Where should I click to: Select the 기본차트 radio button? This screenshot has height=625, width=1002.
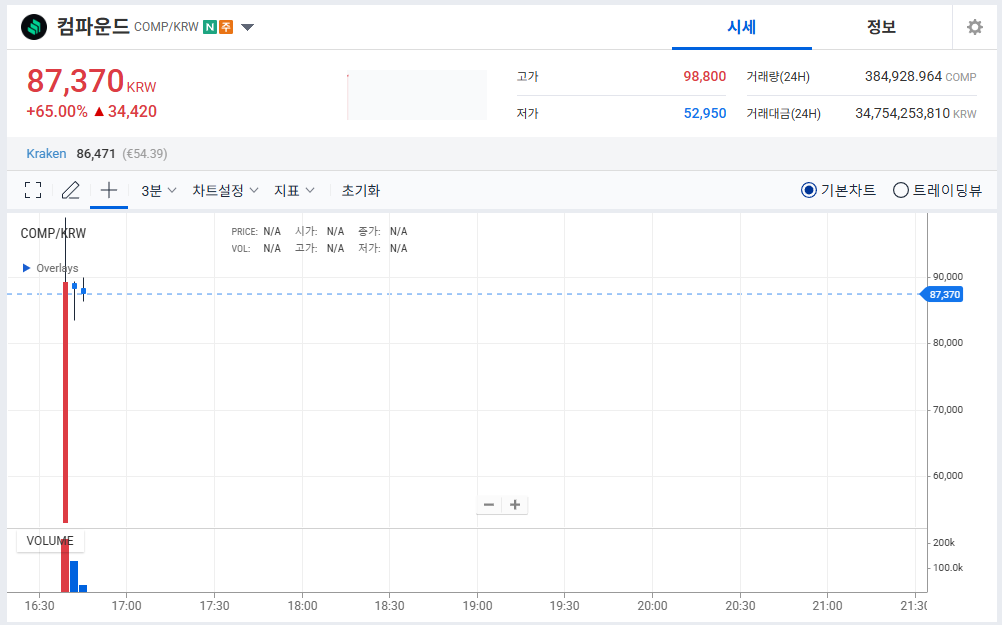(x=808, y=190)
